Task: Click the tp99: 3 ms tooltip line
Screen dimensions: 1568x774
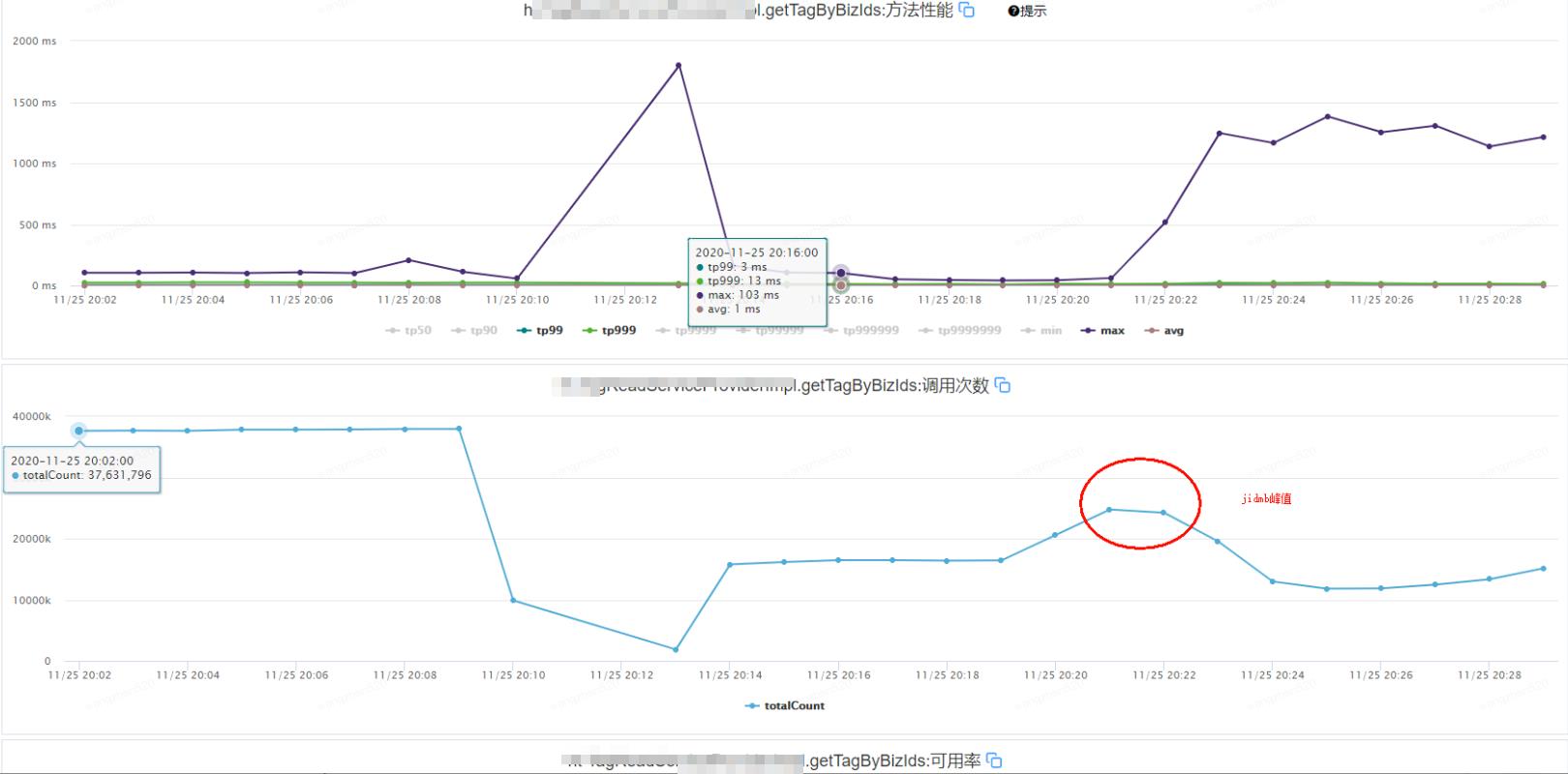Action: click(x=732, y=267)
